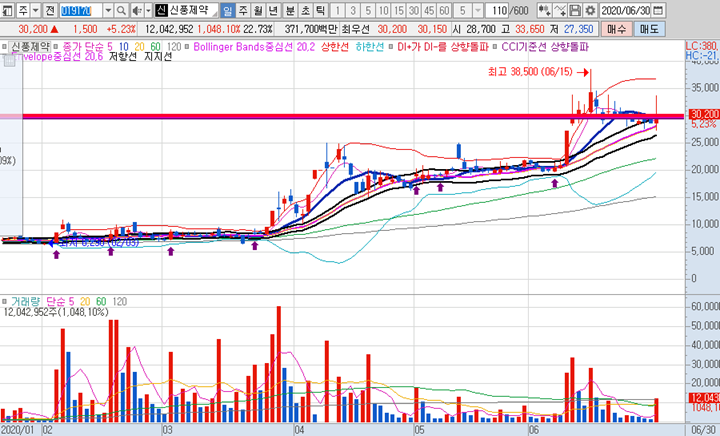Switch to the 년 yearly chart tab
Viewport: 720px width, 436px height.
click(x=273, y=10)
